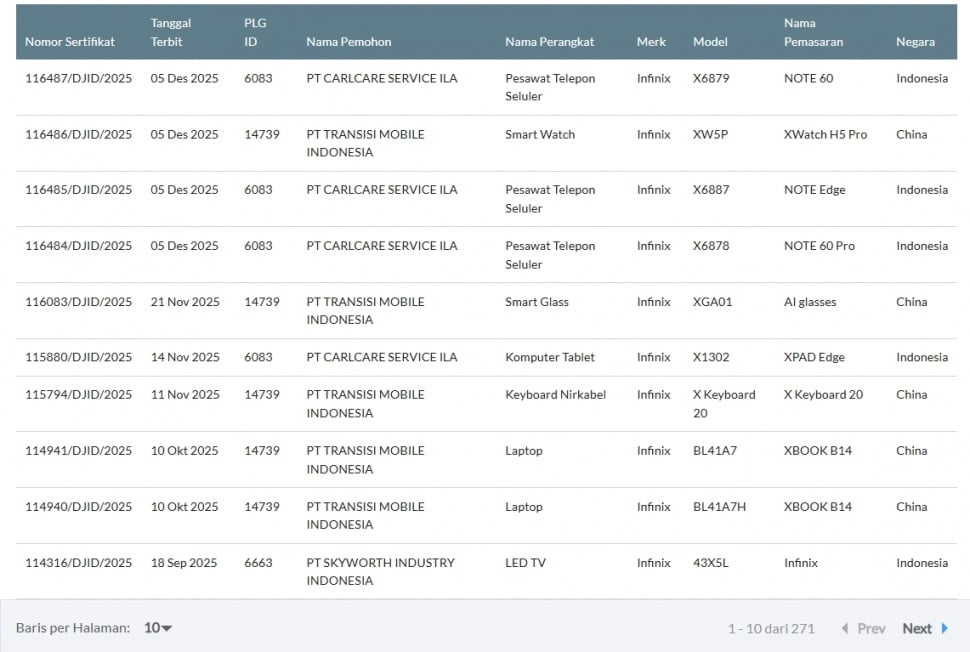Screen dimensions: 970x652
Task: Go to the Next page
Action: 917,628
